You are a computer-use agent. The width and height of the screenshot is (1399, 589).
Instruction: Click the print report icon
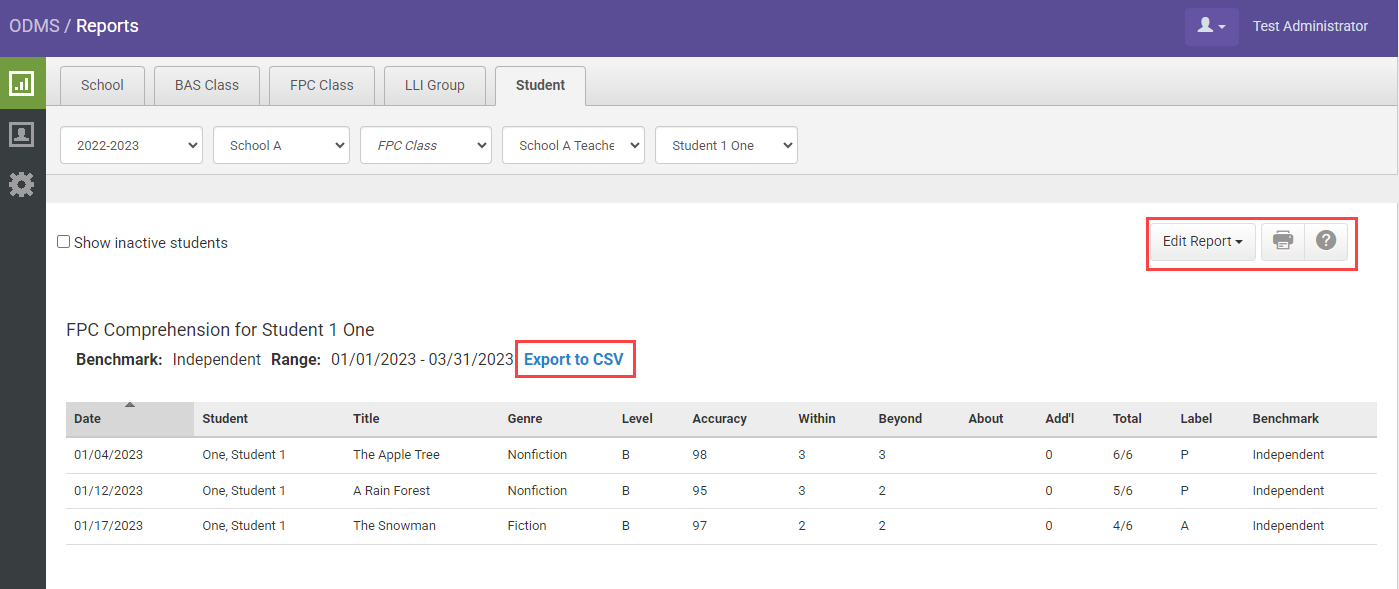[1283, 241]
